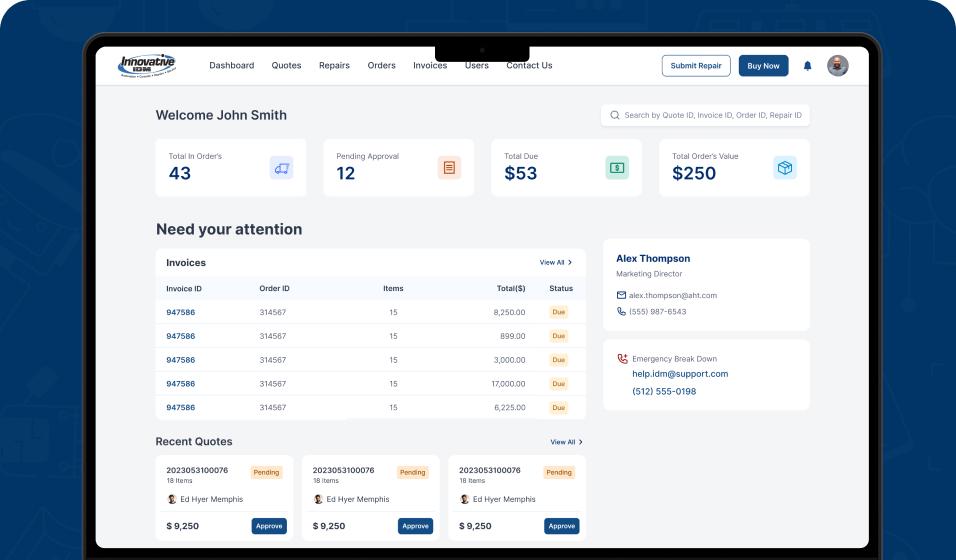This screenshot has height=560, width=956.
Task: Click the $250 Total Order's Value figure
Action: [694, 173]
